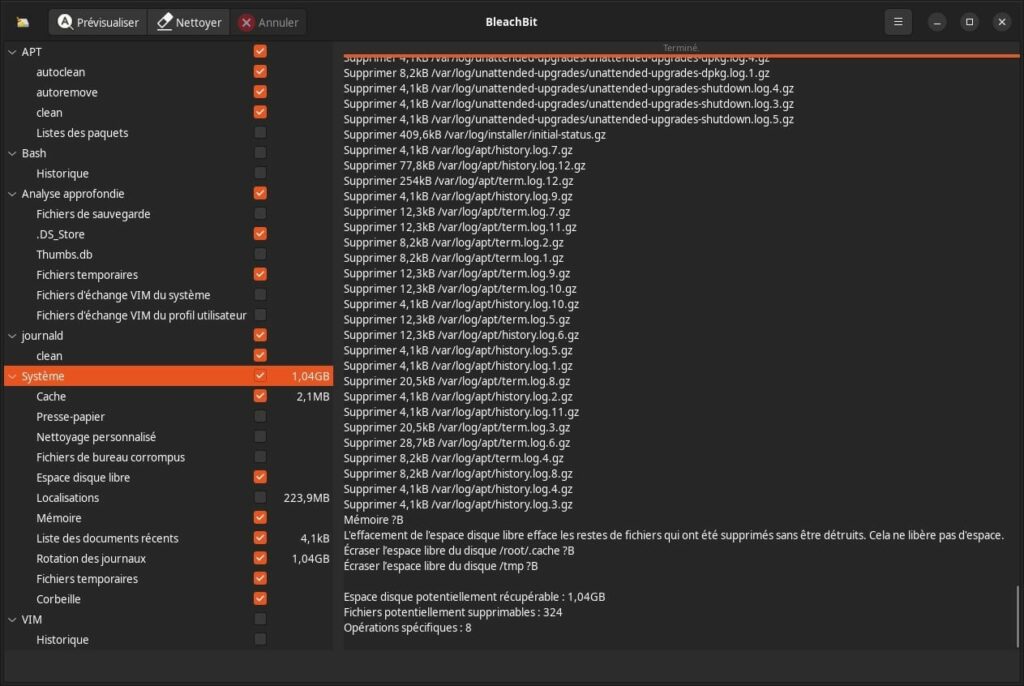1024x686 pixels.
Task: Select the Liste des documents récents row label
Action: [107, 538]
